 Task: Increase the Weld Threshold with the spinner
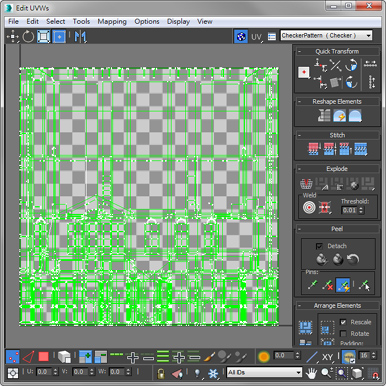[x=361, y=208]
